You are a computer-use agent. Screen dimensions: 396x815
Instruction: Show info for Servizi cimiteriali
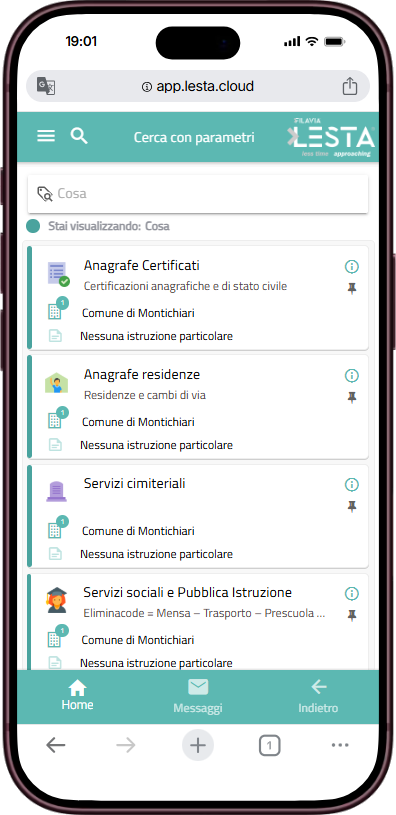click(x=352, y=484)
